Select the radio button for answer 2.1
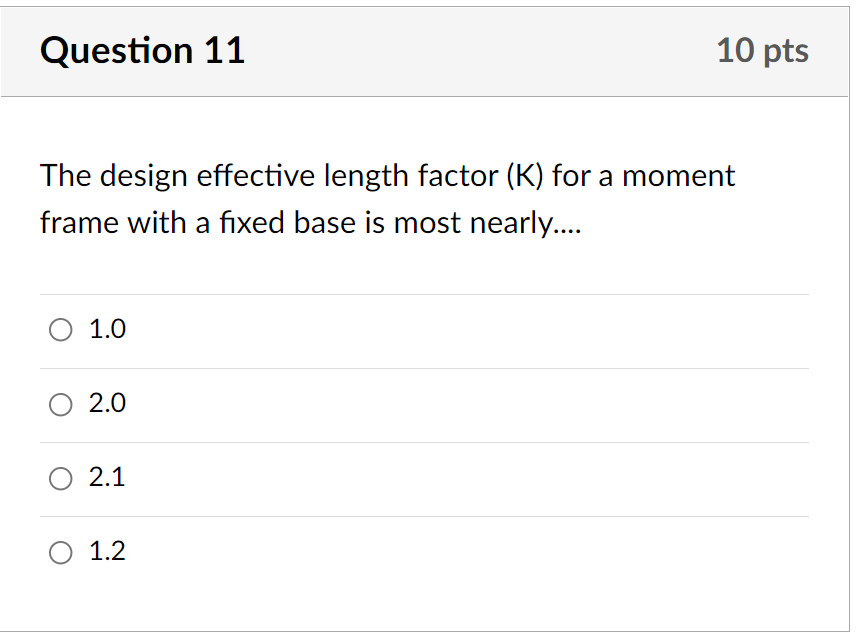This screenshot has width=866, height=638. (61, 478)
